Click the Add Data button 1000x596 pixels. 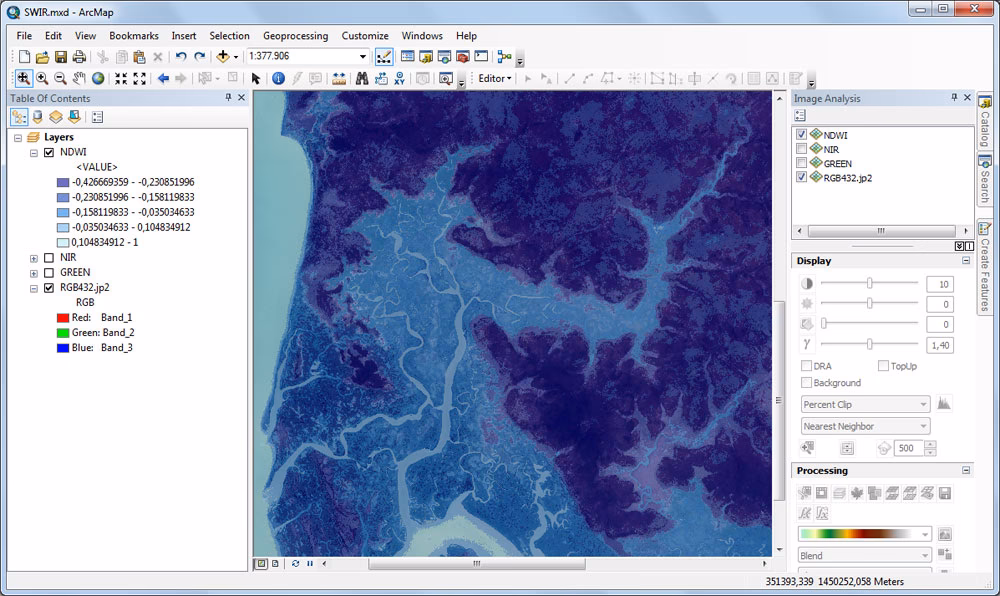pyautogui.click(x=223, y=57)
